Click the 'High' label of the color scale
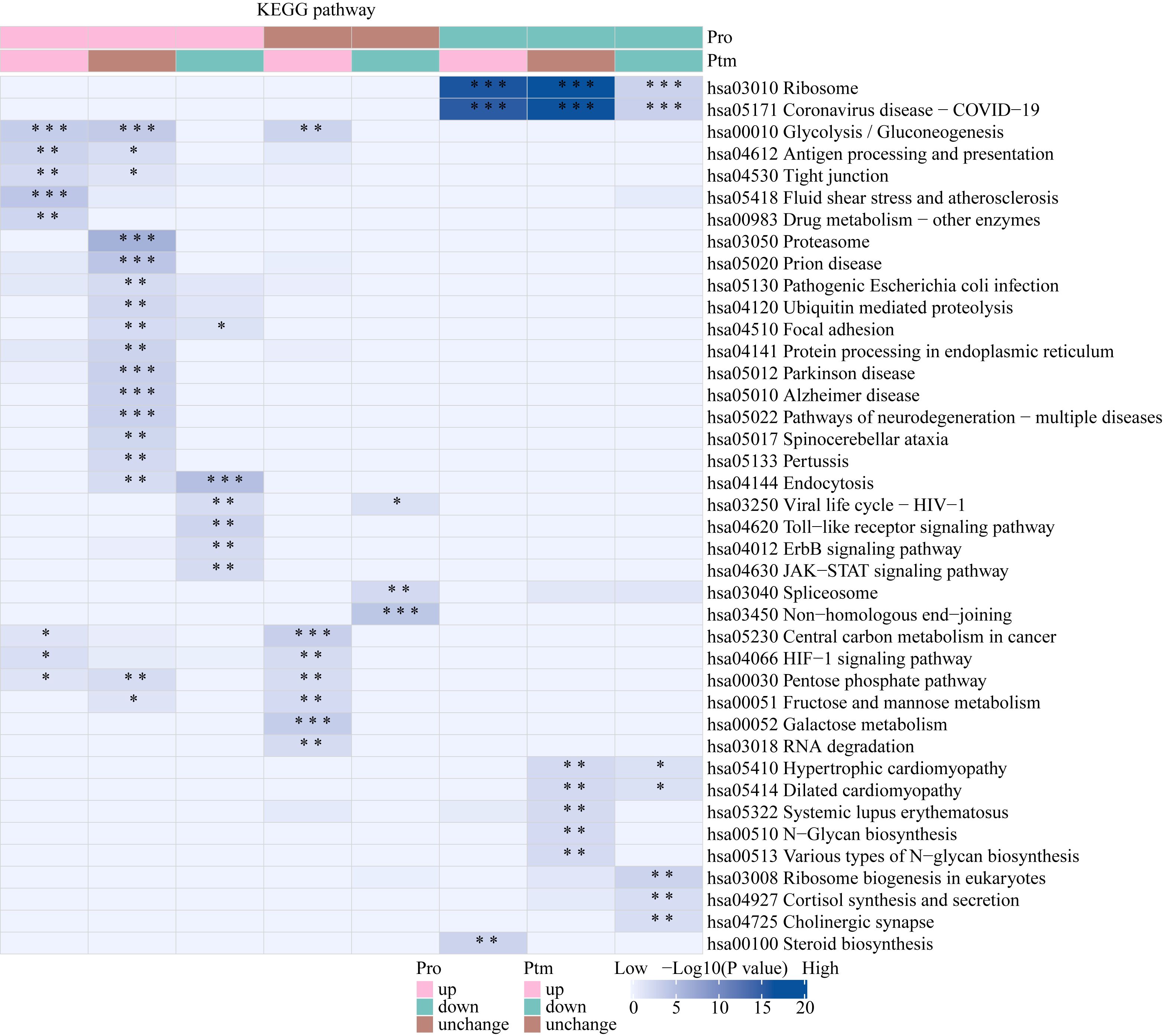Viewport: 1163px width, 1036px height. tap(820, 968)
